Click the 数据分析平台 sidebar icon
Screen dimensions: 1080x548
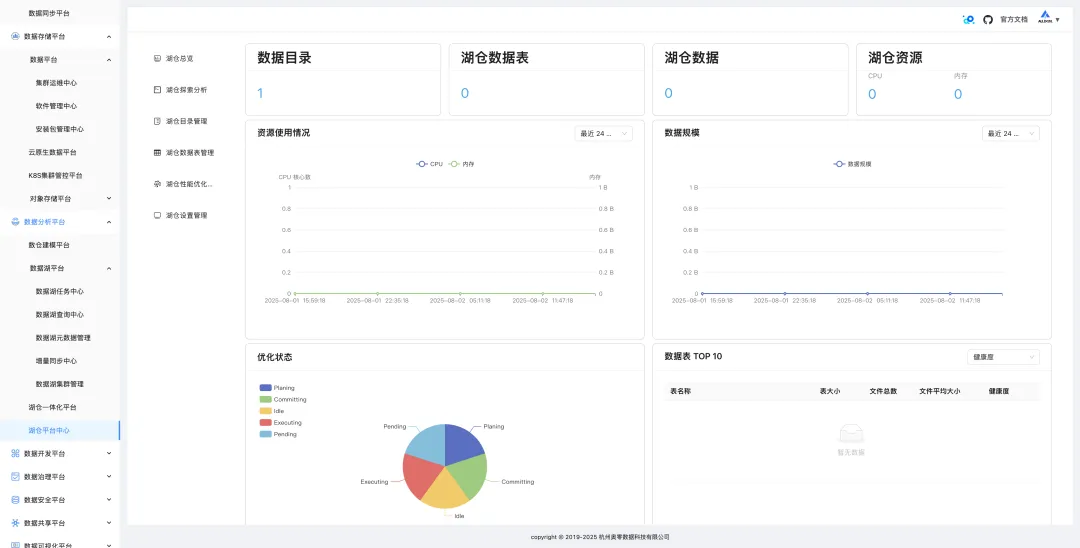coord(15,222)
